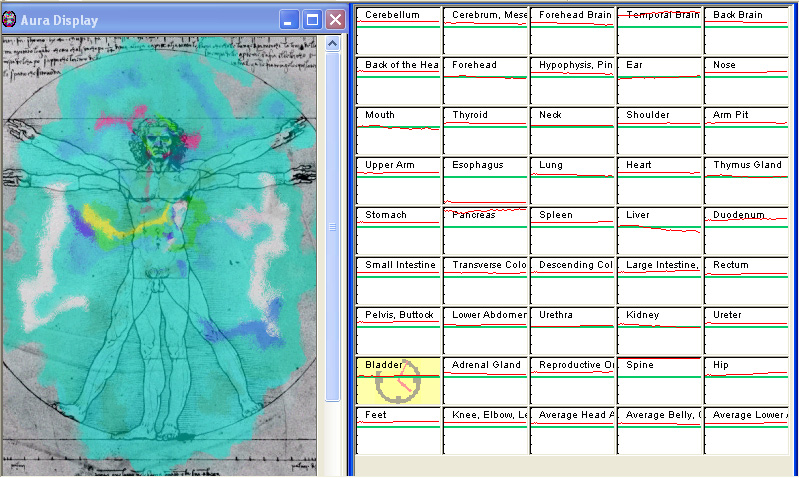The height and width of the screenshot is (478, 799).
Task: Select the Transverse Colon graph cell
Action: (x=485, y=280)
